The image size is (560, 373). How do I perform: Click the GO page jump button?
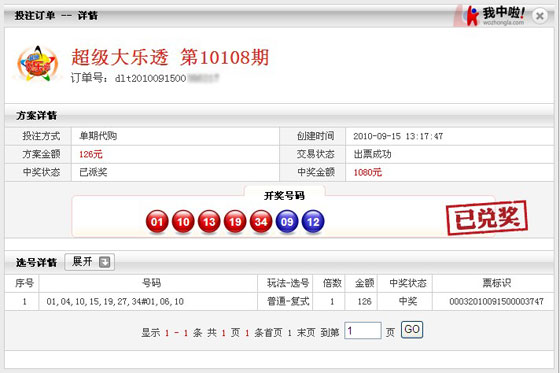tap(412, 329)
